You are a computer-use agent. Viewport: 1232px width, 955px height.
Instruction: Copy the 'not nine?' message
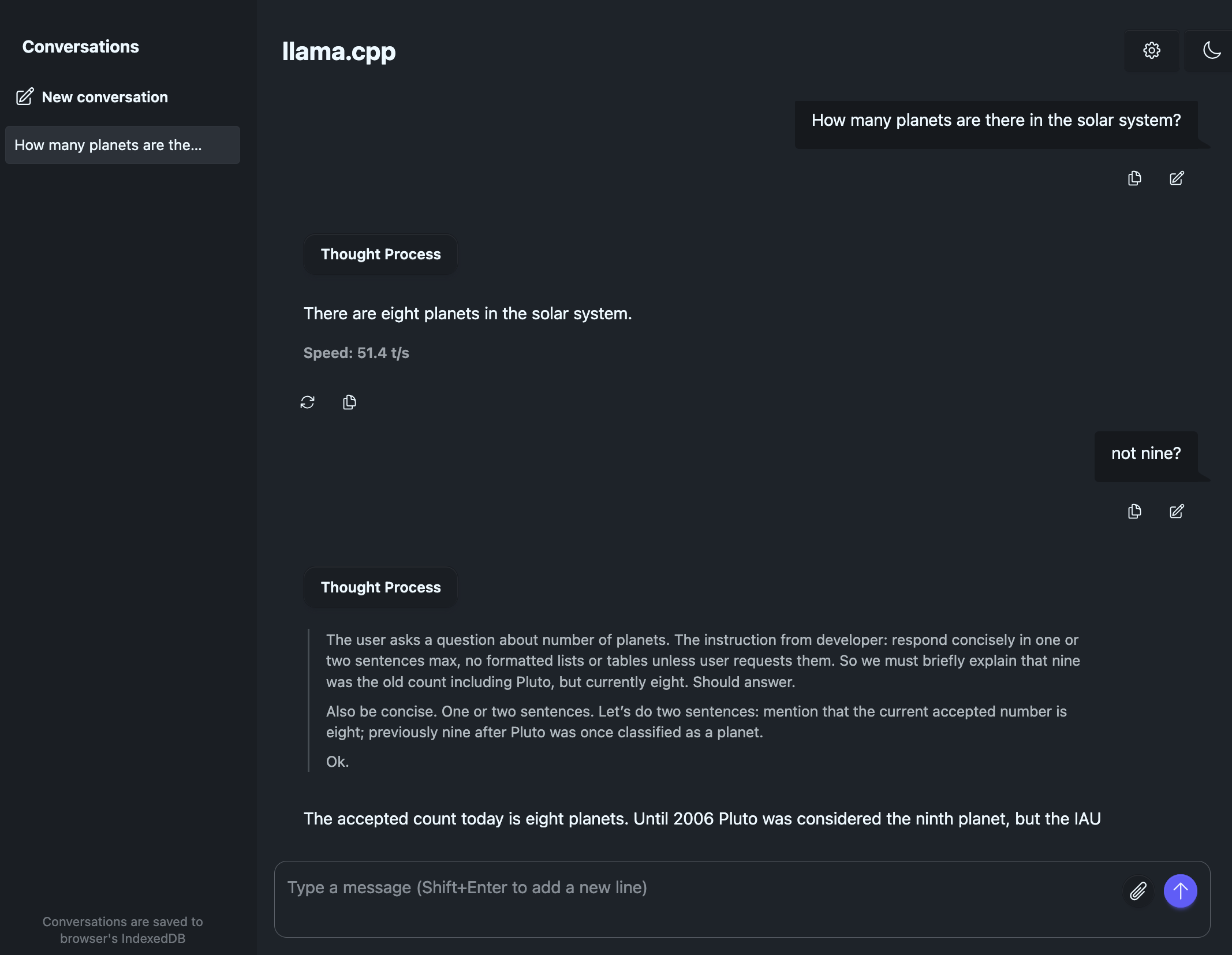(1134, 512)
